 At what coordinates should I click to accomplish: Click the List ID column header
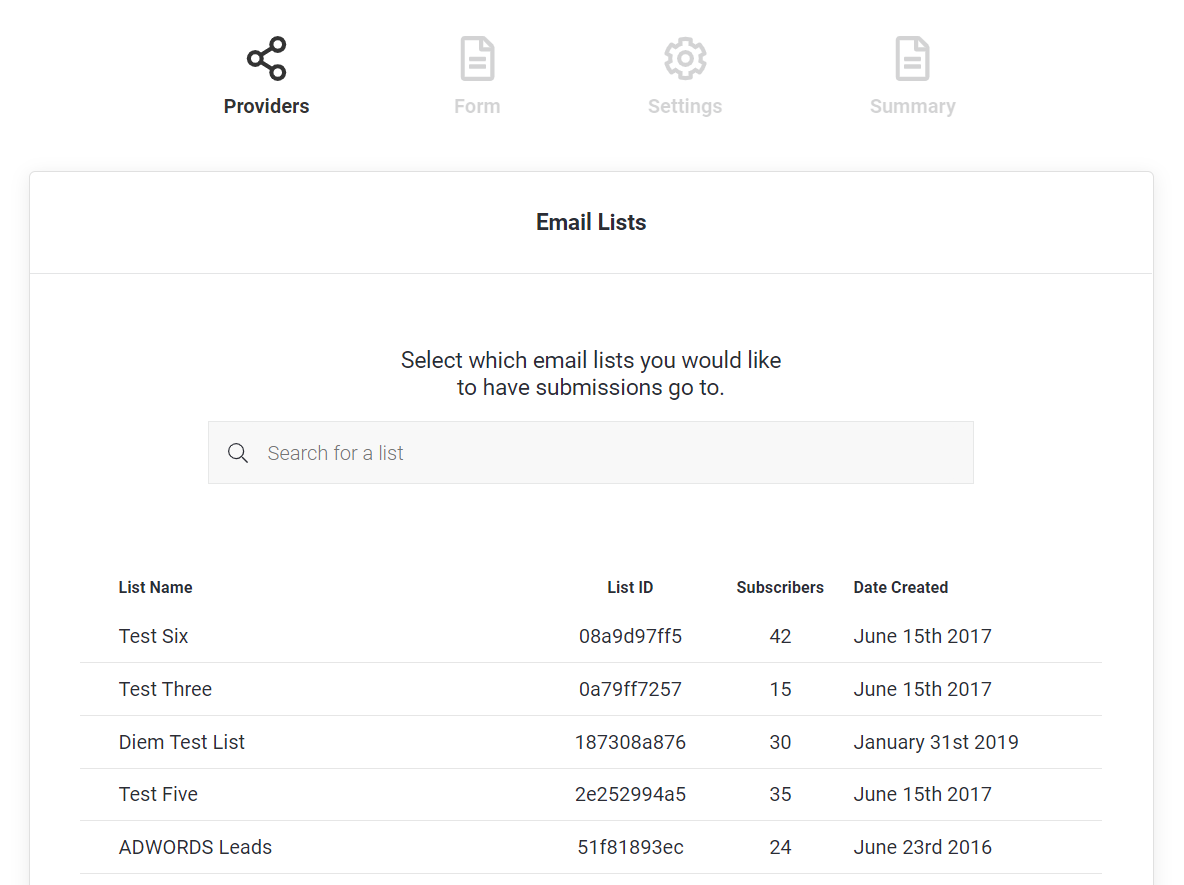[630, 587]
